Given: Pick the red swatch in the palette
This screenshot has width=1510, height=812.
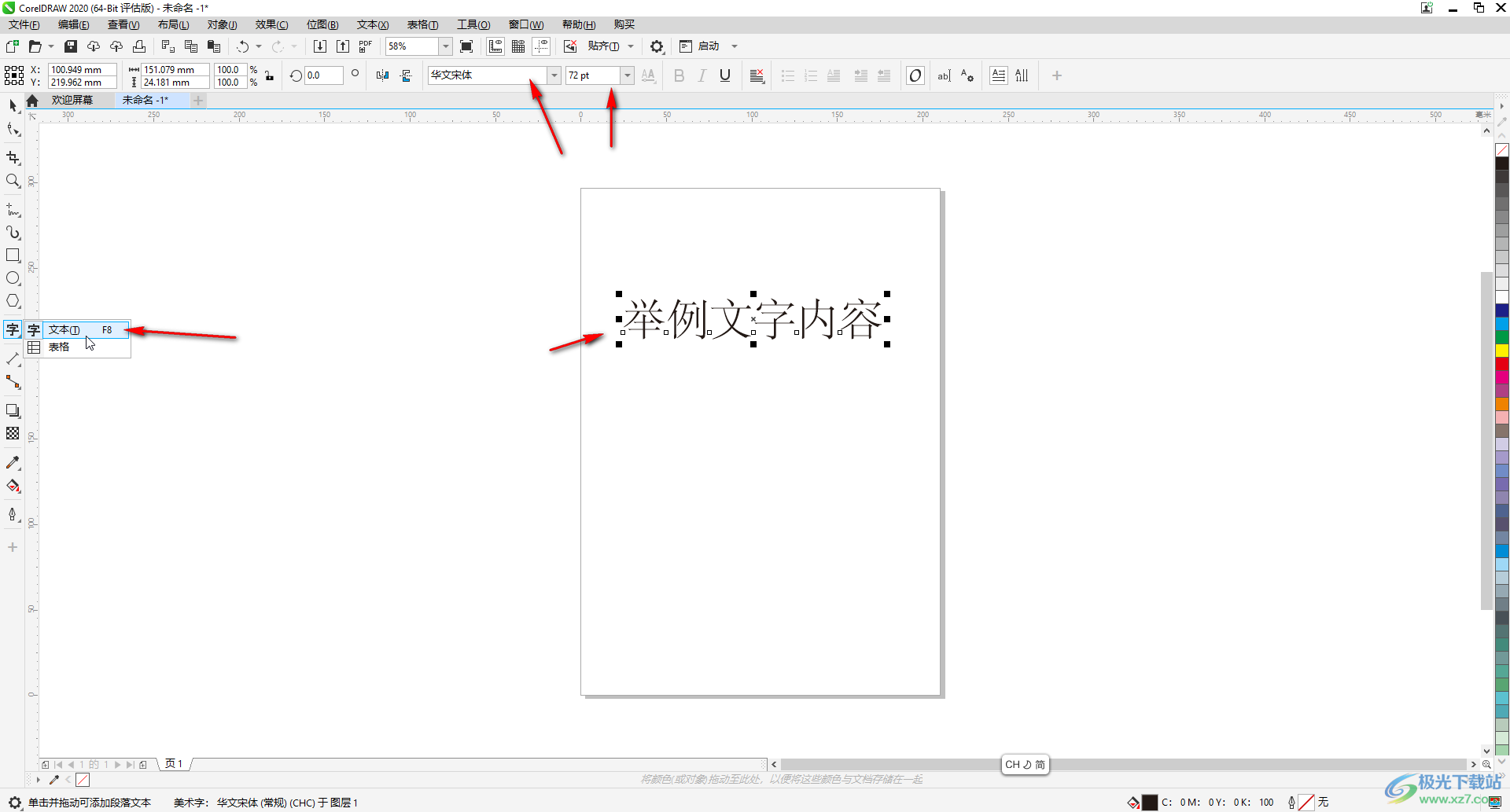Looking at the screenshot, I should [x=1502, y=364].
